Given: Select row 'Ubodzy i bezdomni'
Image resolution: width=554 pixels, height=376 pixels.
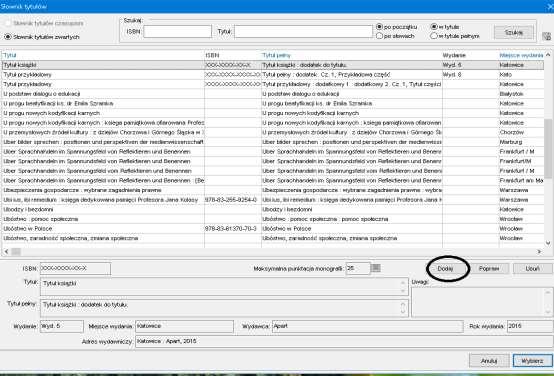Looking at the screenshot, I should click(x=272, y=209).
